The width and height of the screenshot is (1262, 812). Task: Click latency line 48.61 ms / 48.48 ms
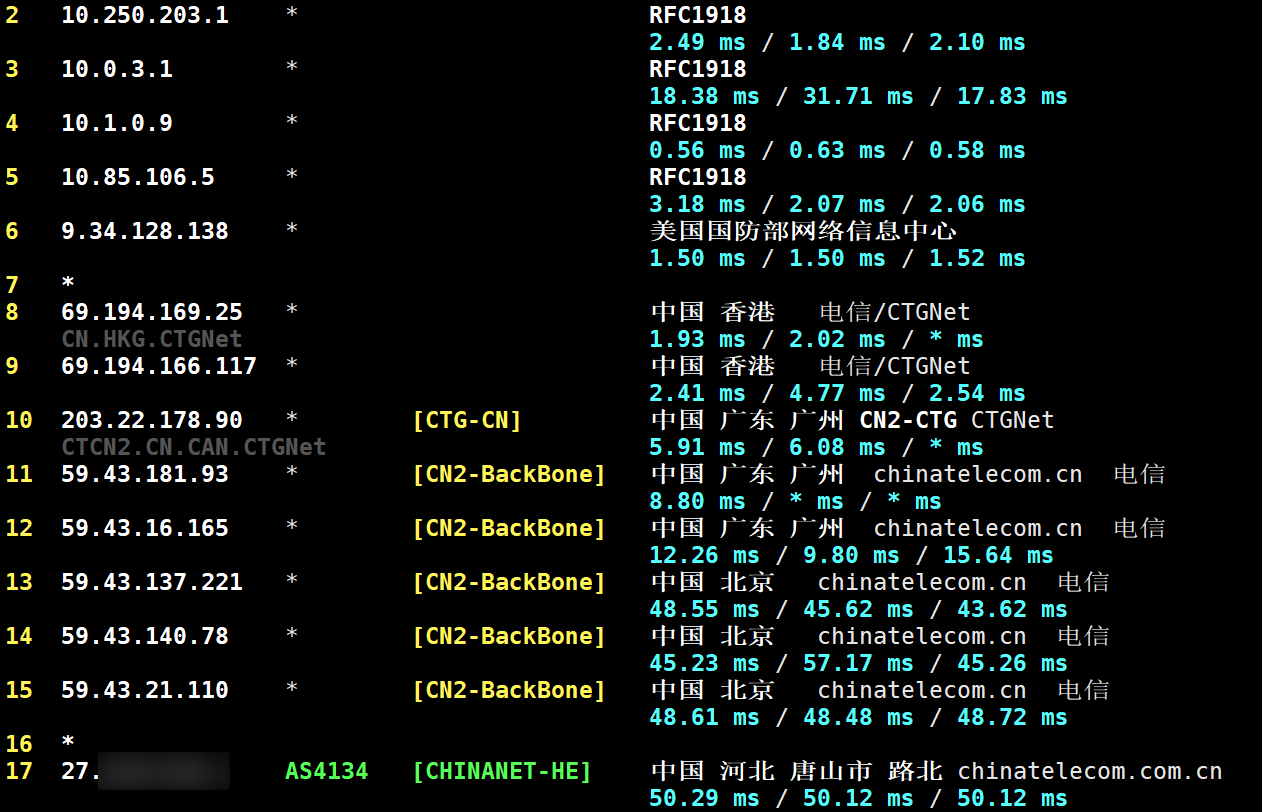858,717
